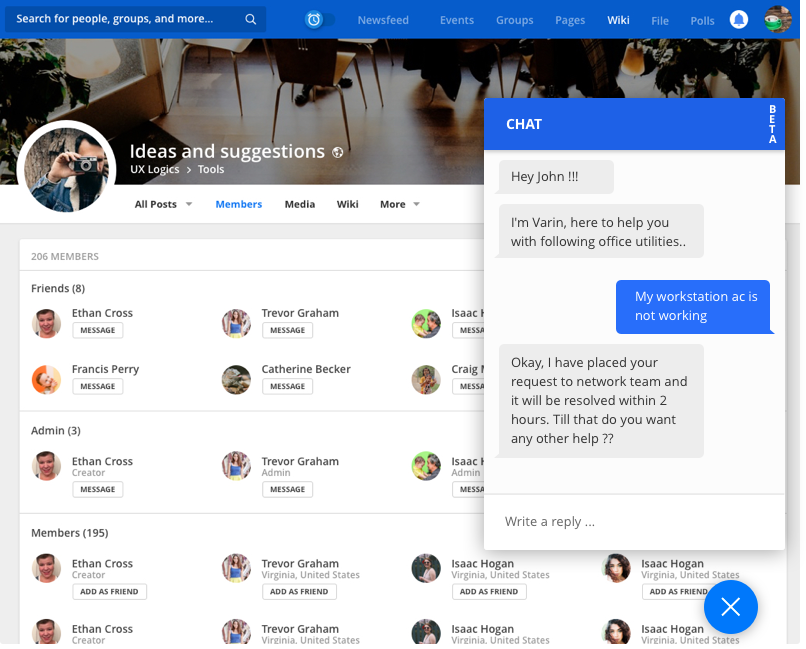This screenshot has width=806, height=649.
Task: Click the '206 MEMBERS' heading
Action: click(65, 257)
